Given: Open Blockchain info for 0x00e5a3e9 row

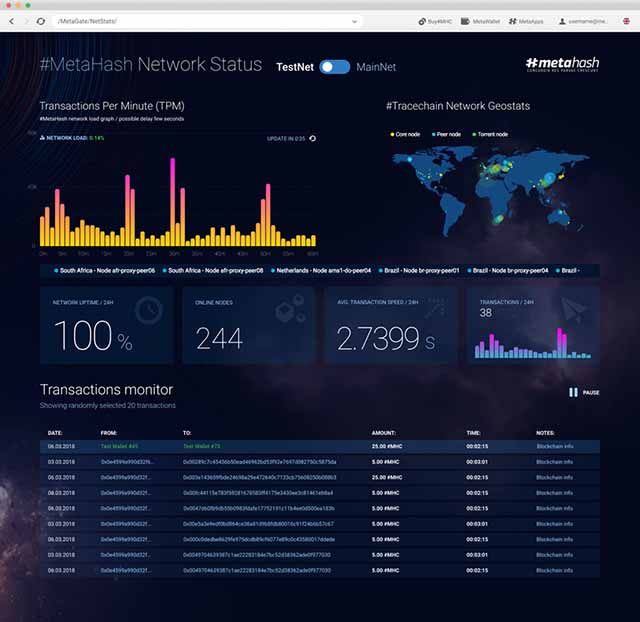Looking at the screenshot, I should [x=555, y=524].
